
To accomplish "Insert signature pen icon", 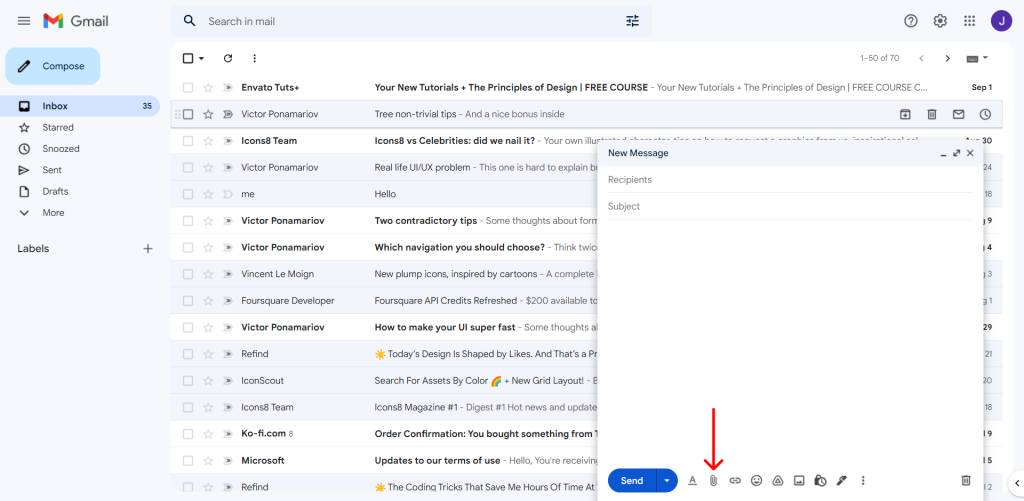I will (x=841, y=481).
